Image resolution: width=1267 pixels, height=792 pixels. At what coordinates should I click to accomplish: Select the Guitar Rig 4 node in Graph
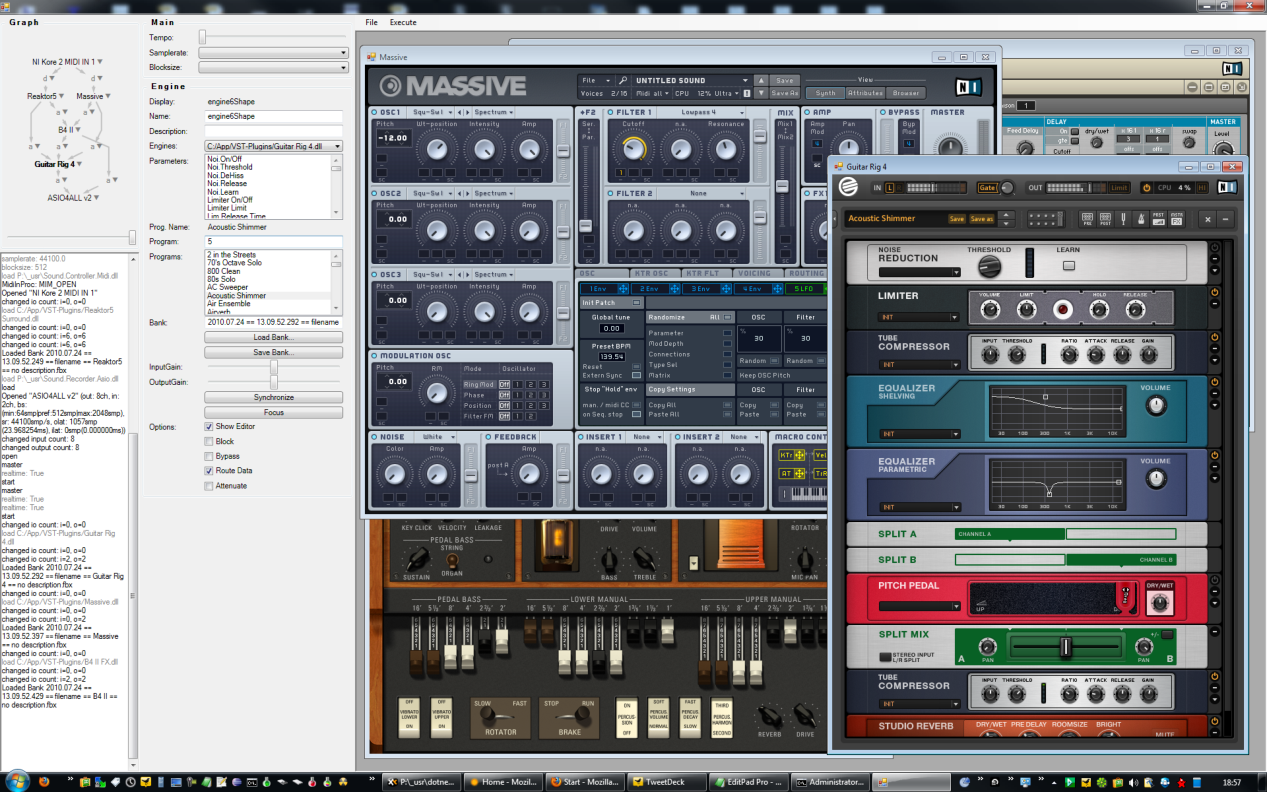click(x=55, y=163)
